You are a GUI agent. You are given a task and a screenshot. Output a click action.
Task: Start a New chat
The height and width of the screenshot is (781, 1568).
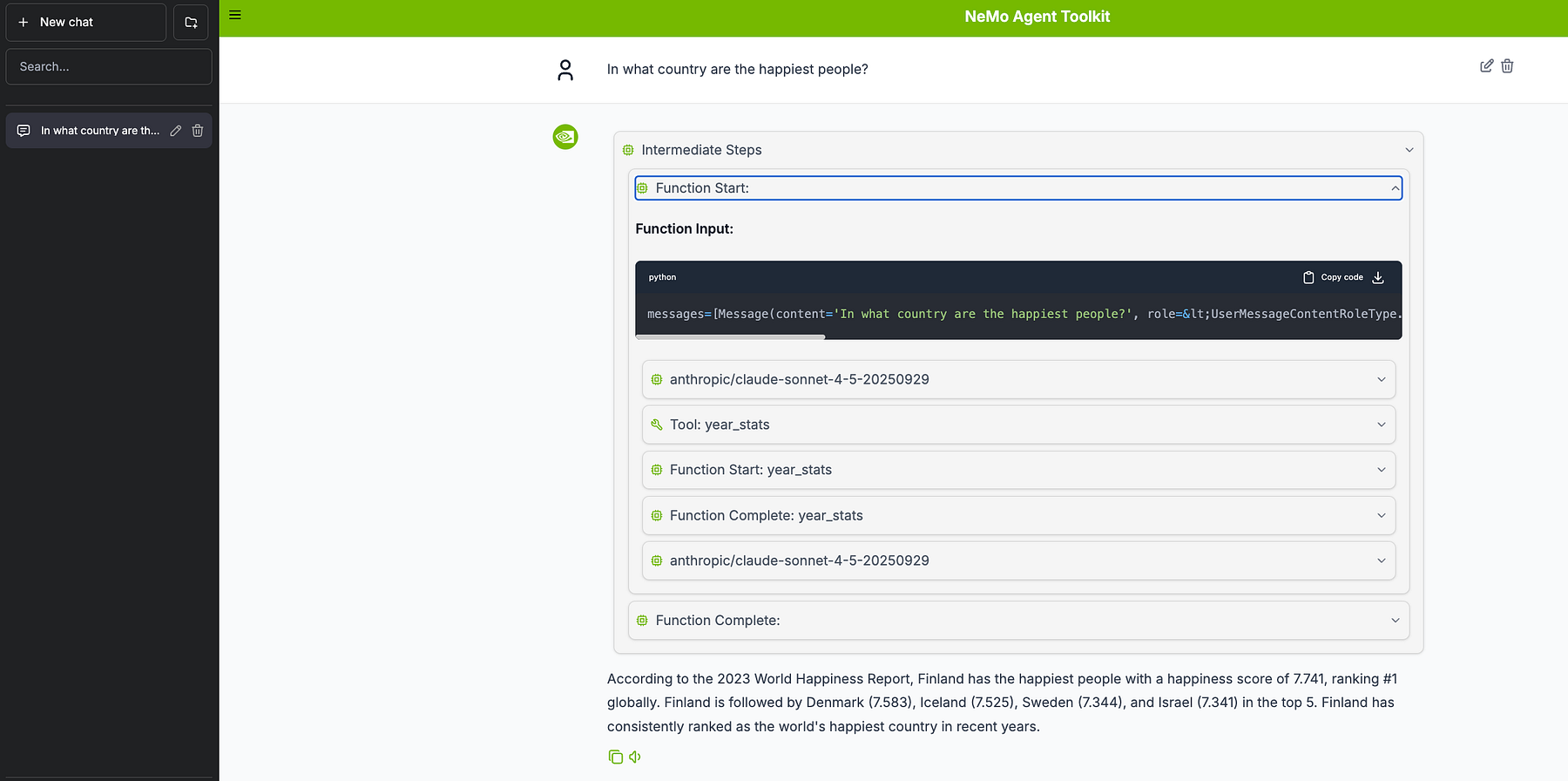point(85,23)
